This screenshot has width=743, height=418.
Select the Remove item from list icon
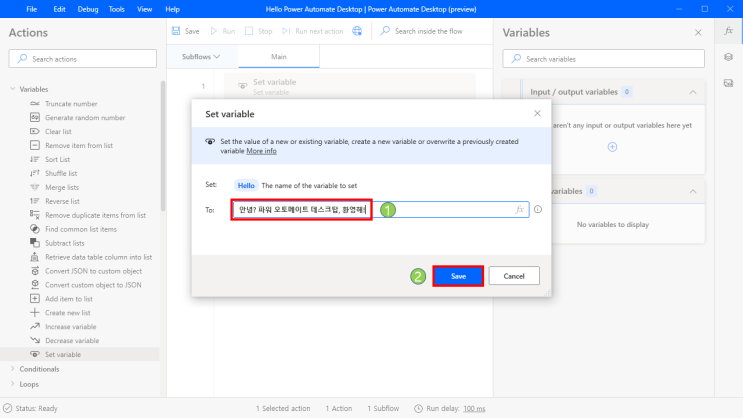(x=35, y=145)
